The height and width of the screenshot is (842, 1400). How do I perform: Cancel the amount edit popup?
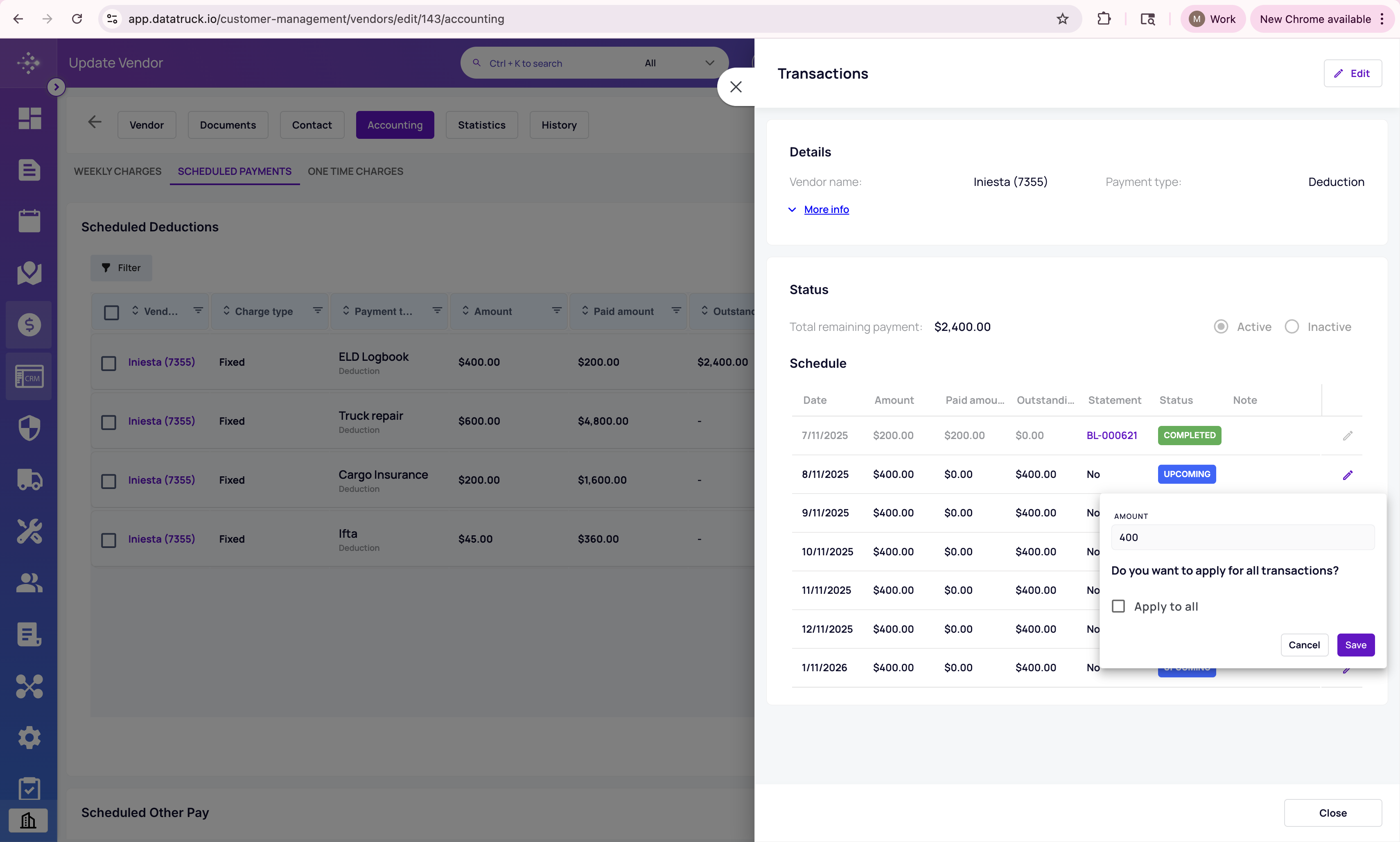[1304, 645]
